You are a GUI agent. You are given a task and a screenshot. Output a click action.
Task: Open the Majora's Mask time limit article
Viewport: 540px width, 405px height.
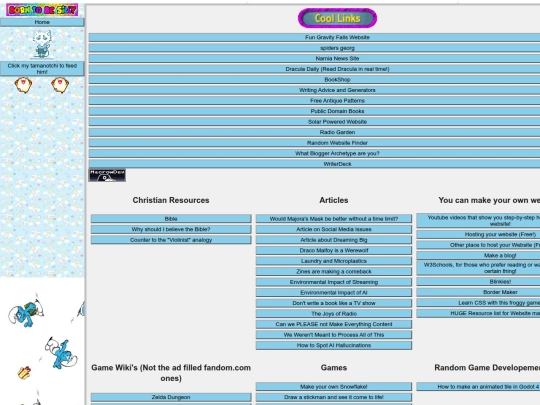coord(334,219)
